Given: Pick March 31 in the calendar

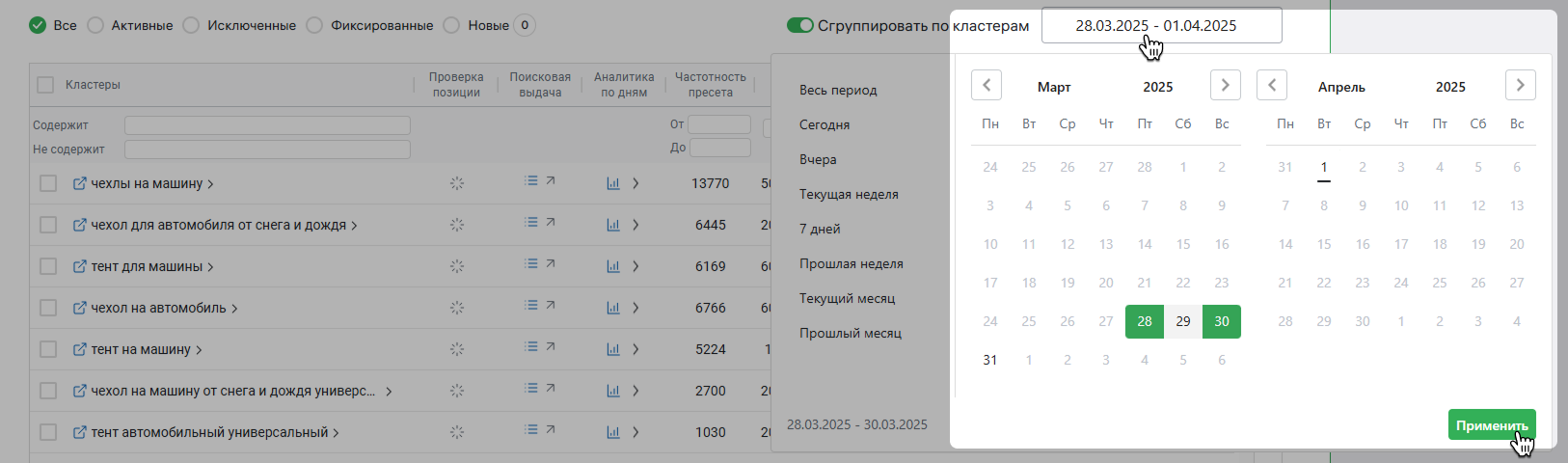Looking at the screenshot, I should (989, 360).
